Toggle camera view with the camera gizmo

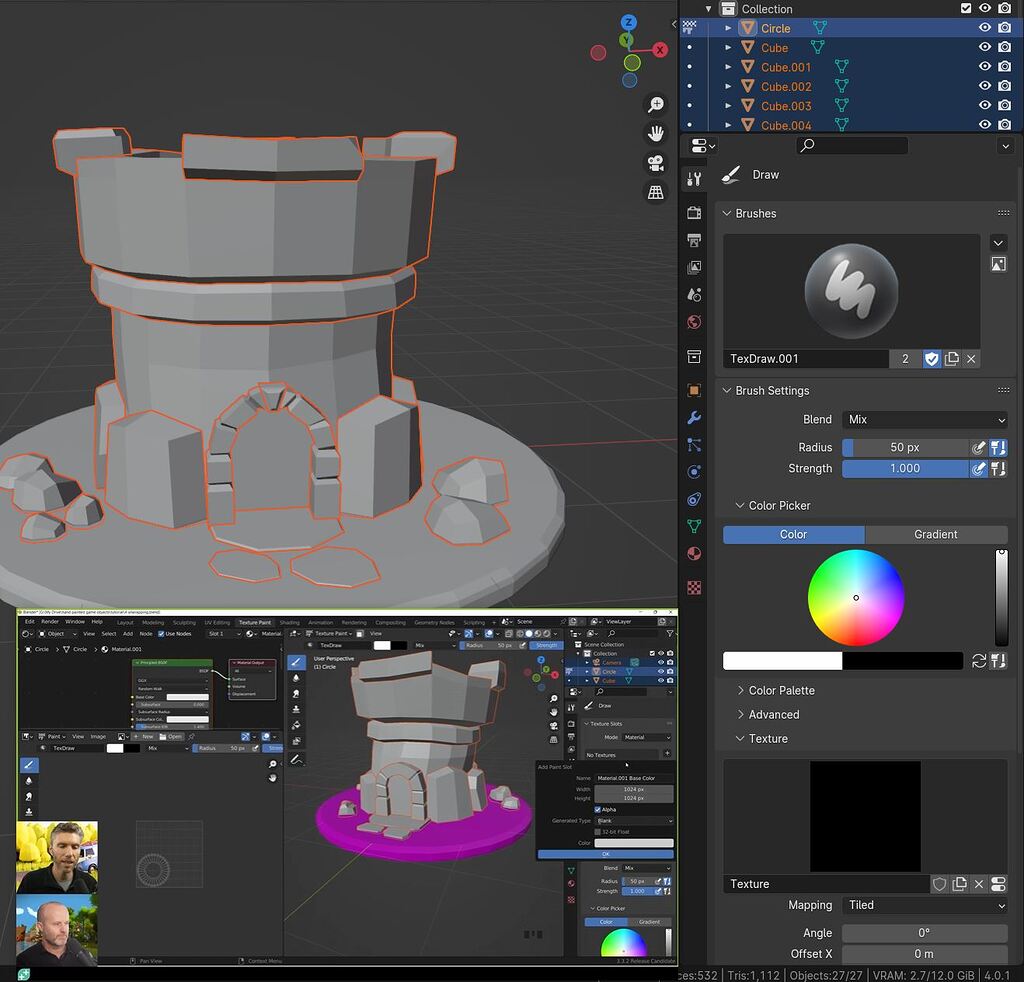click(656, 162)
